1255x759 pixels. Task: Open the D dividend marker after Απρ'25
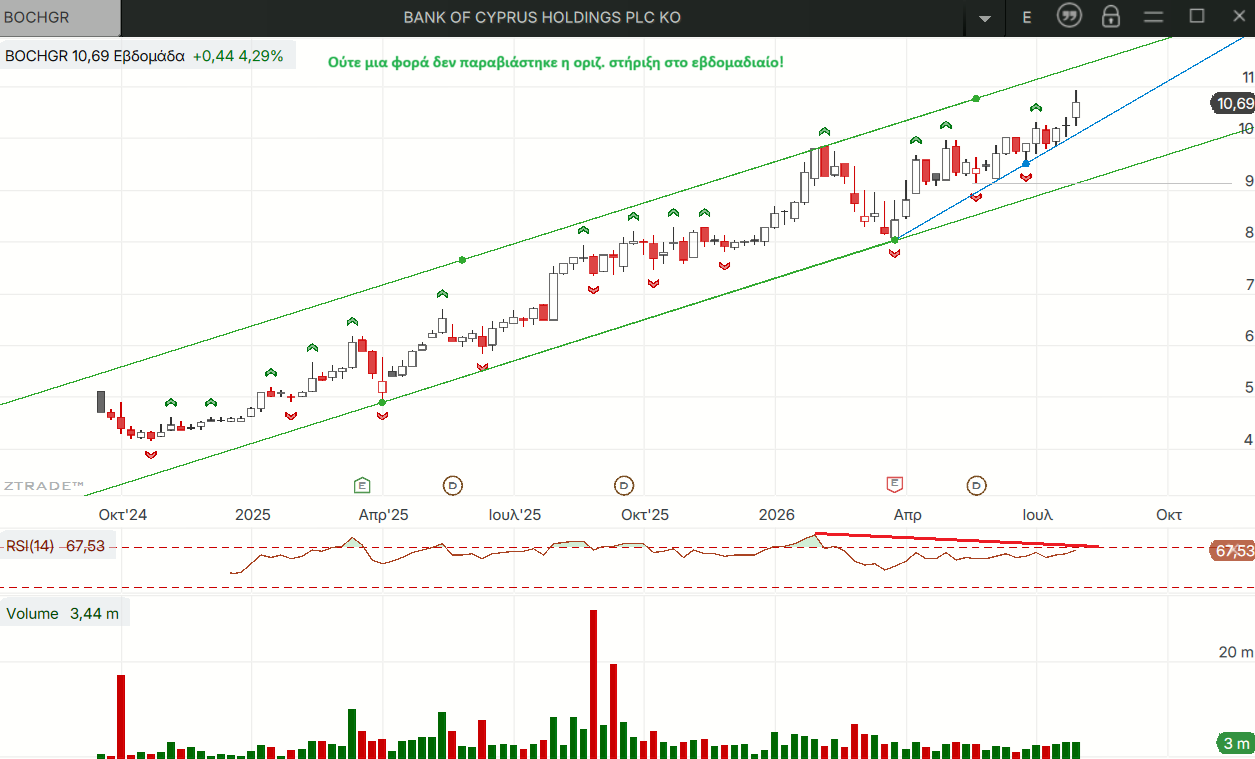[x=453, y=485]
